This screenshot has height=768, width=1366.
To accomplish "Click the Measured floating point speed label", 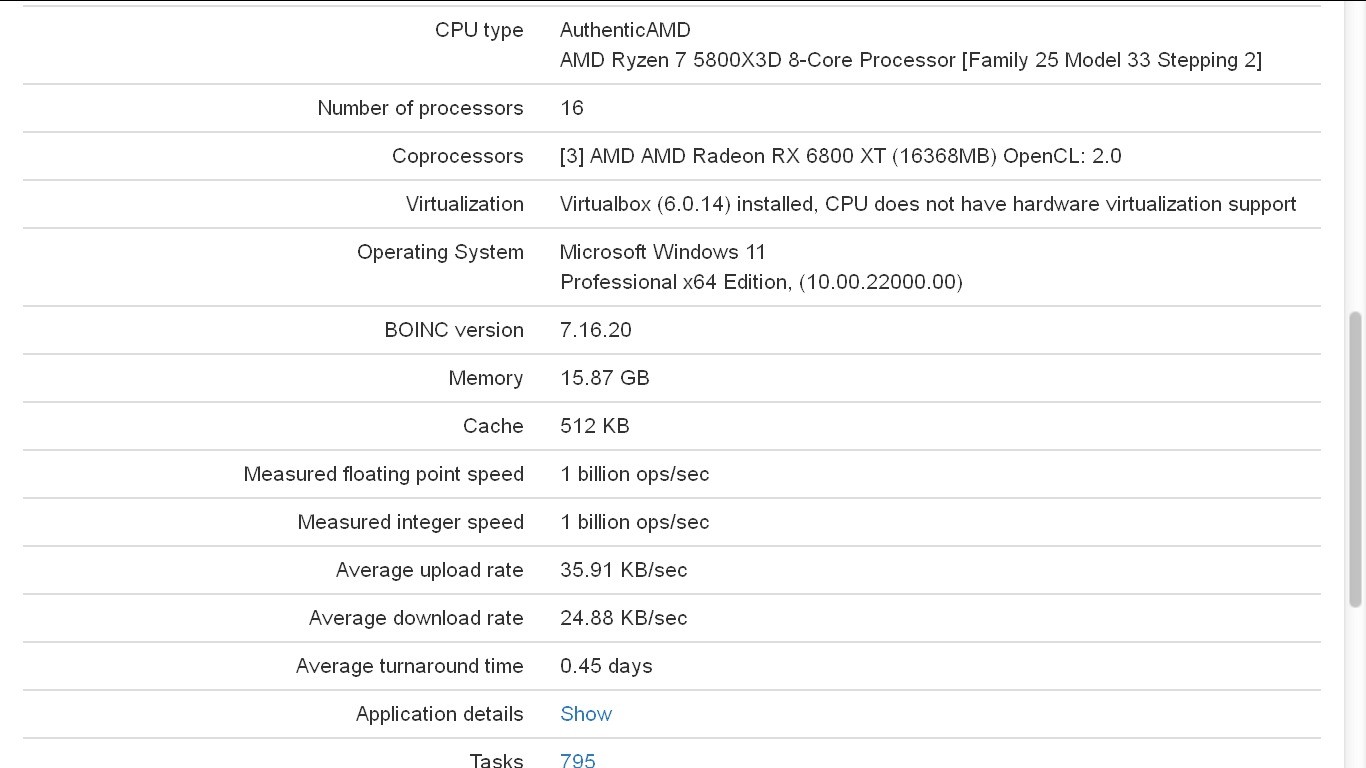I will 383,474.
